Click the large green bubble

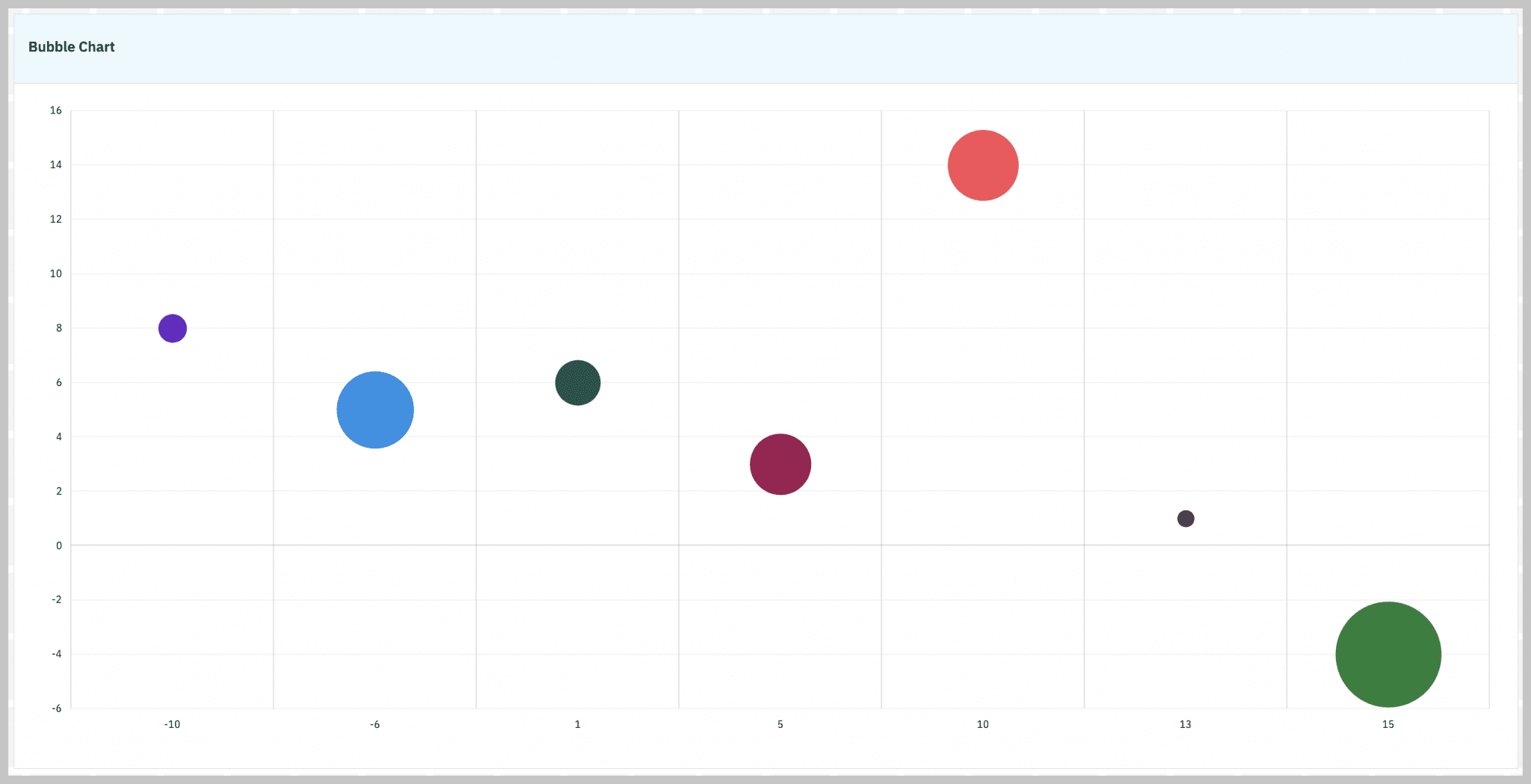[x=1387, y=655]
